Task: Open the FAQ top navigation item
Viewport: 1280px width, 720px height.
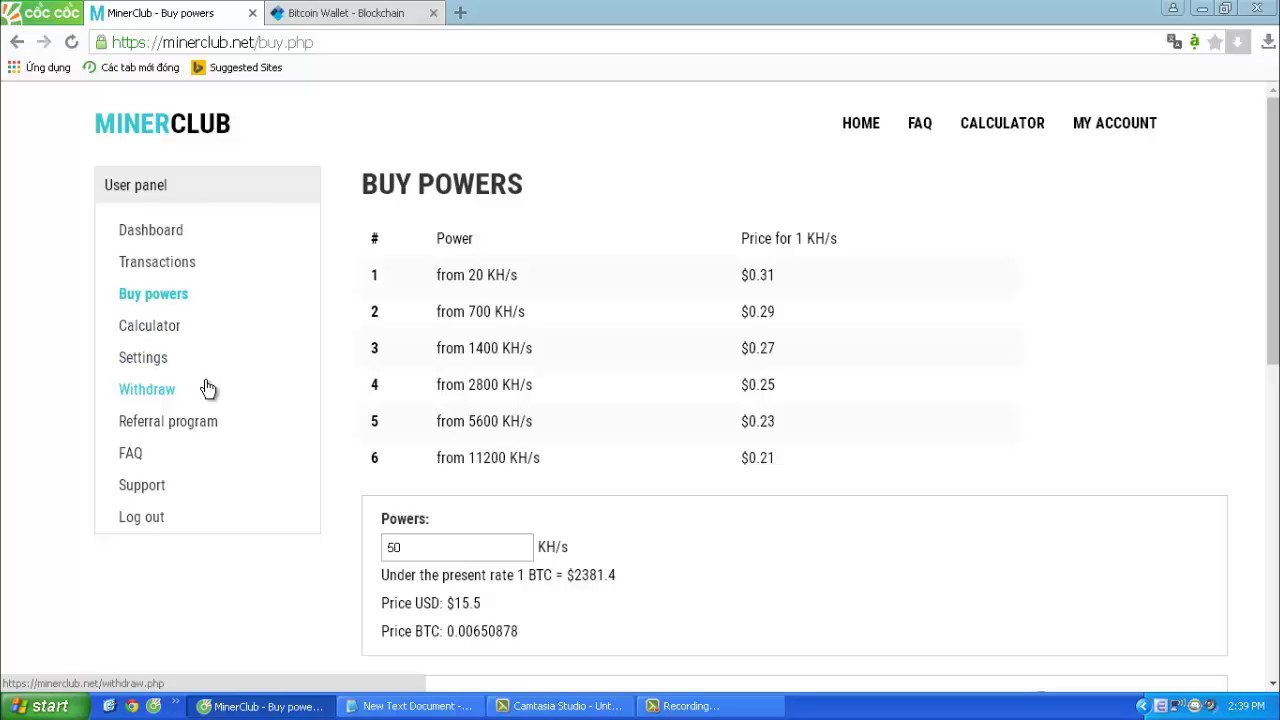Action: 920,123
